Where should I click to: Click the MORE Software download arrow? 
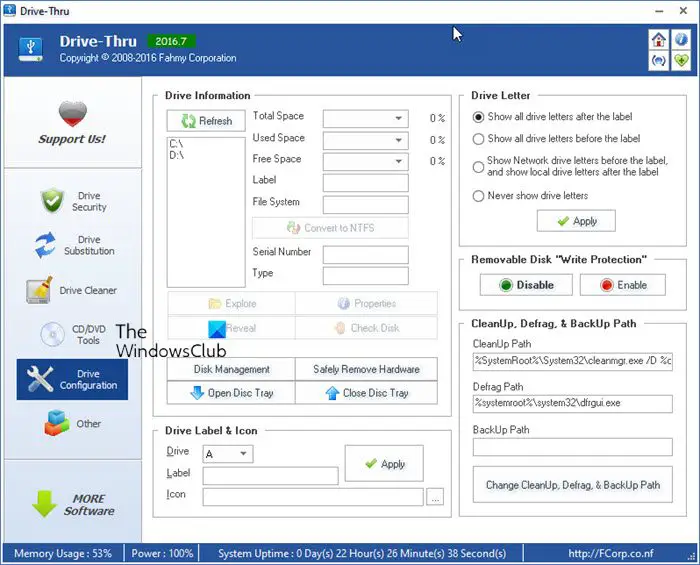pyautogui.click(x=44, y=504)
